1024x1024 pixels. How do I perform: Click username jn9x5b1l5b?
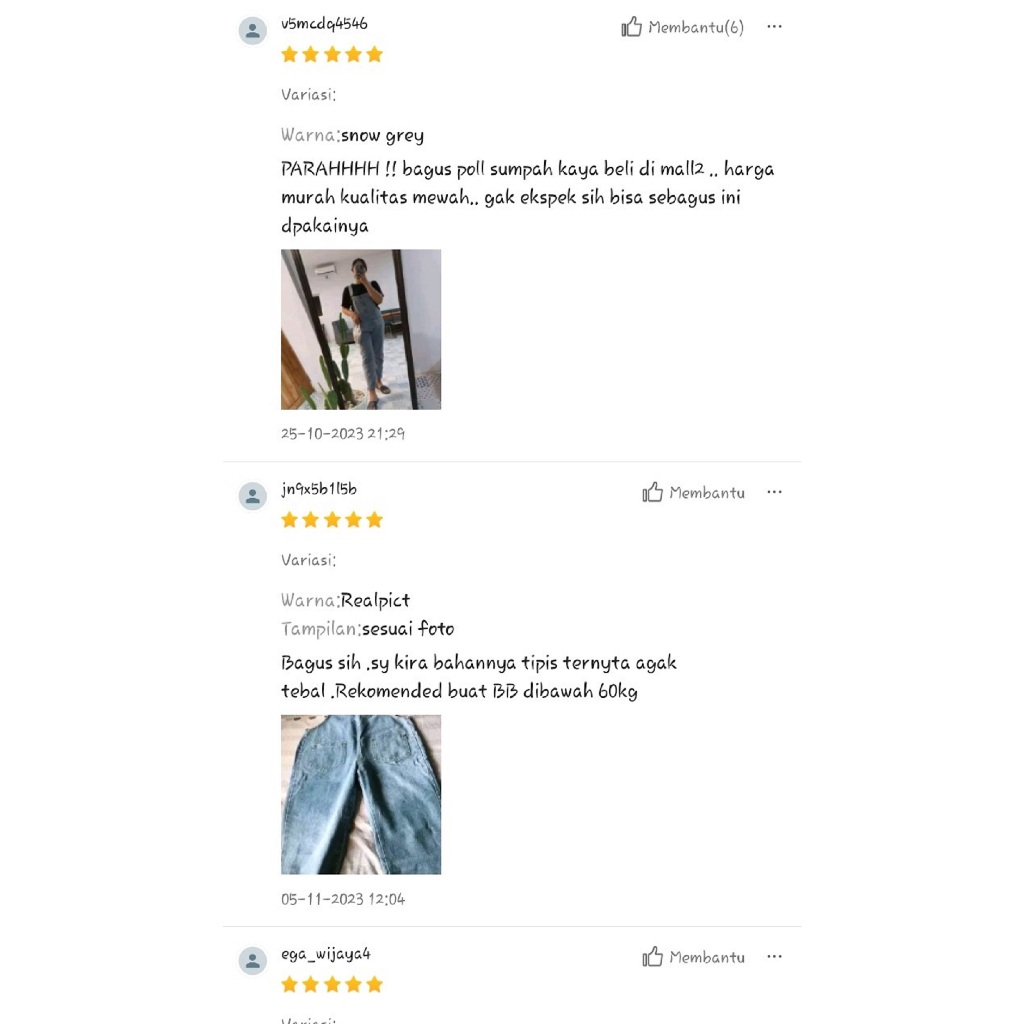(x=319, y=489)
